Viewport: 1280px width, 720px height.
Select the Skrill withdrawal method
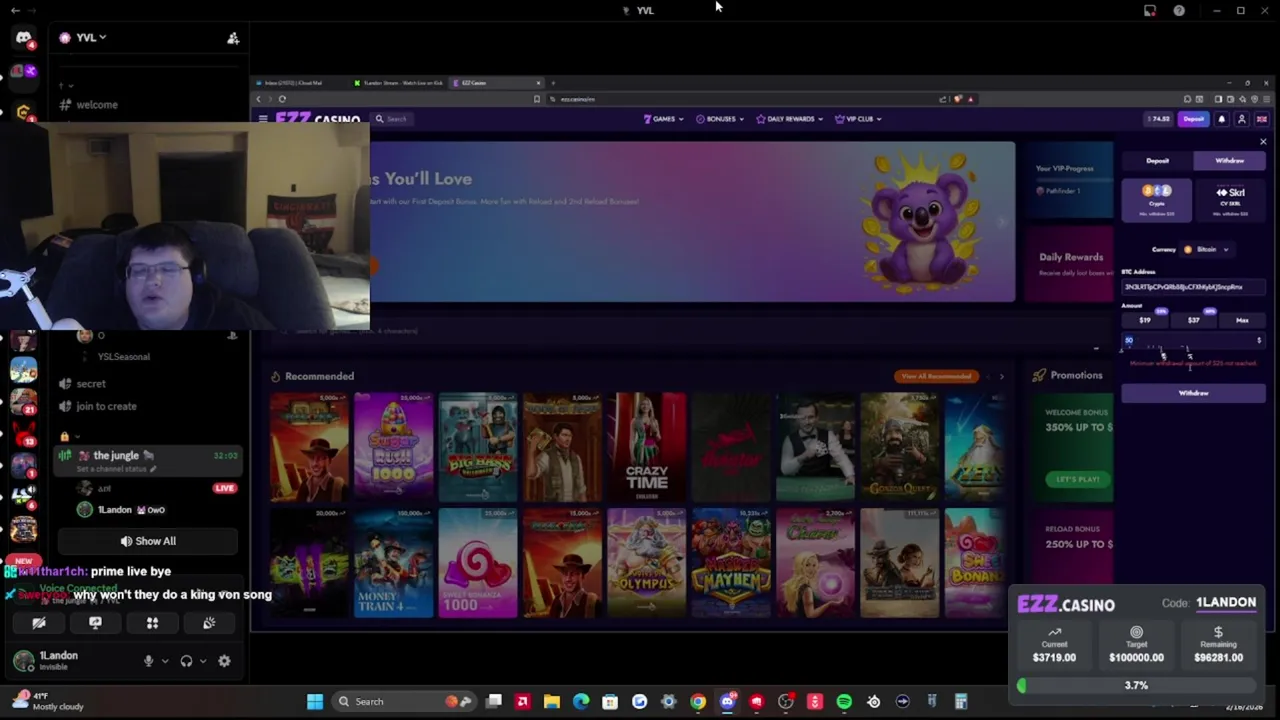[1230, 200]
